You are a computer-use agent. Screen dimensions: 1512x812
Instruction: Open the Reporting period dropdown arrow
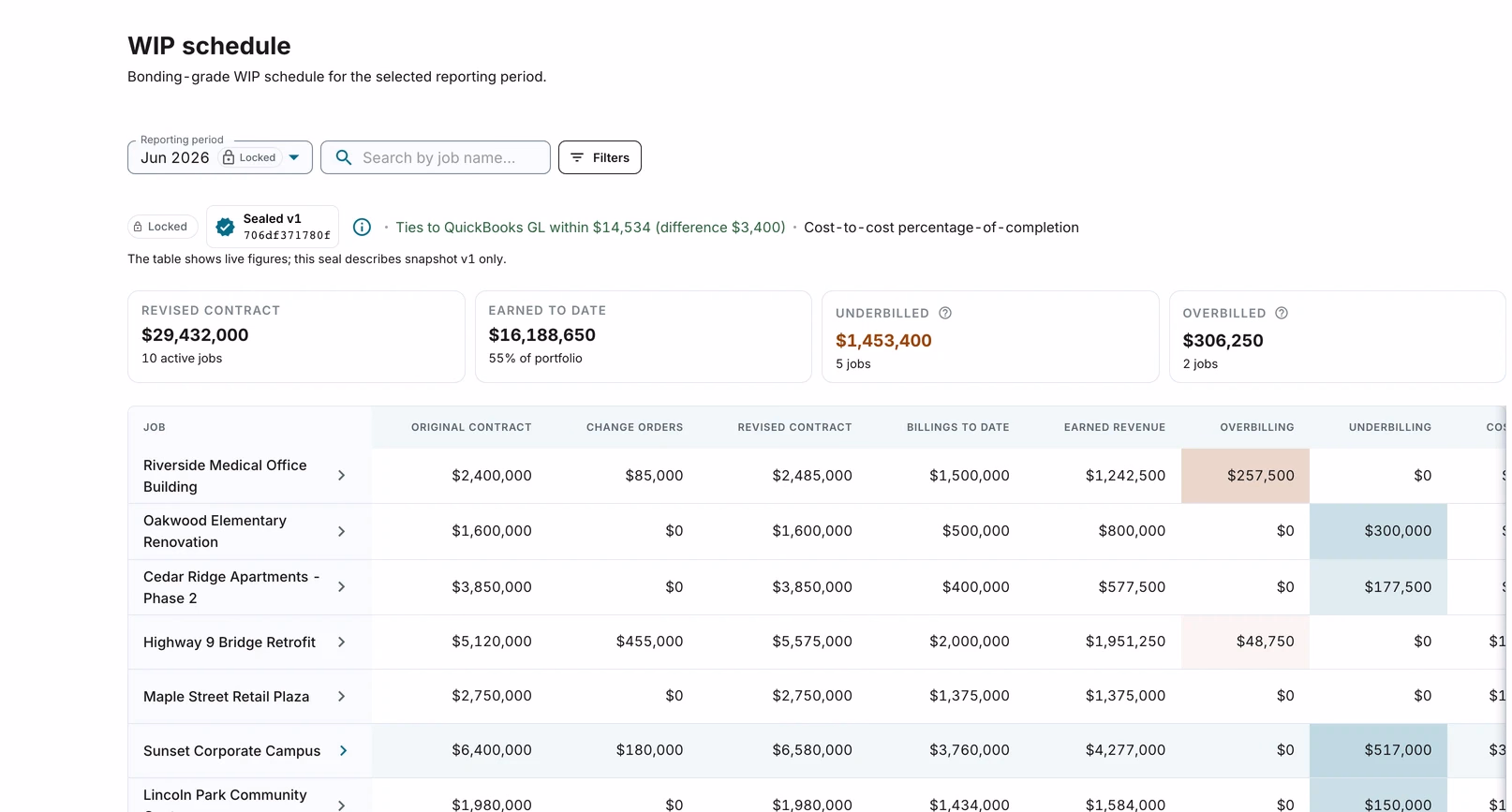tap(294, 157)
